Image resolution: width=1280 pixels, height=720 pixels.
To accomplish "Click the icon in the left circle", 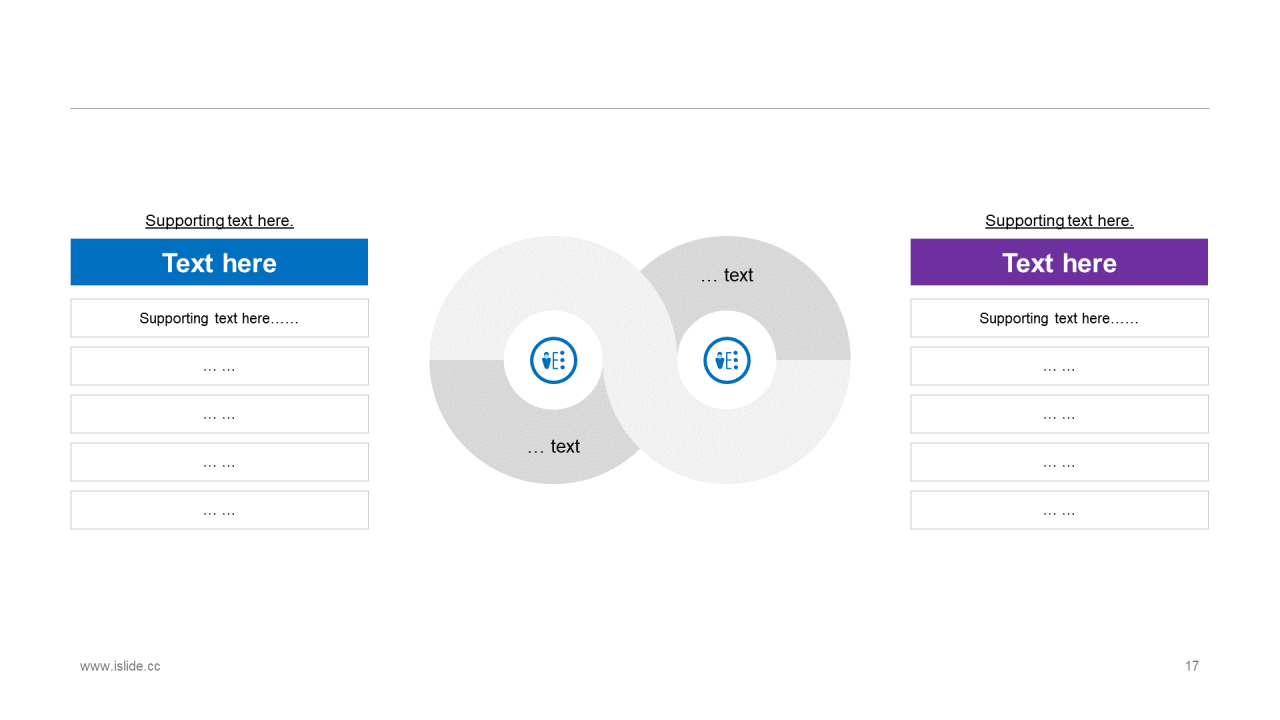I will point(553,360).
